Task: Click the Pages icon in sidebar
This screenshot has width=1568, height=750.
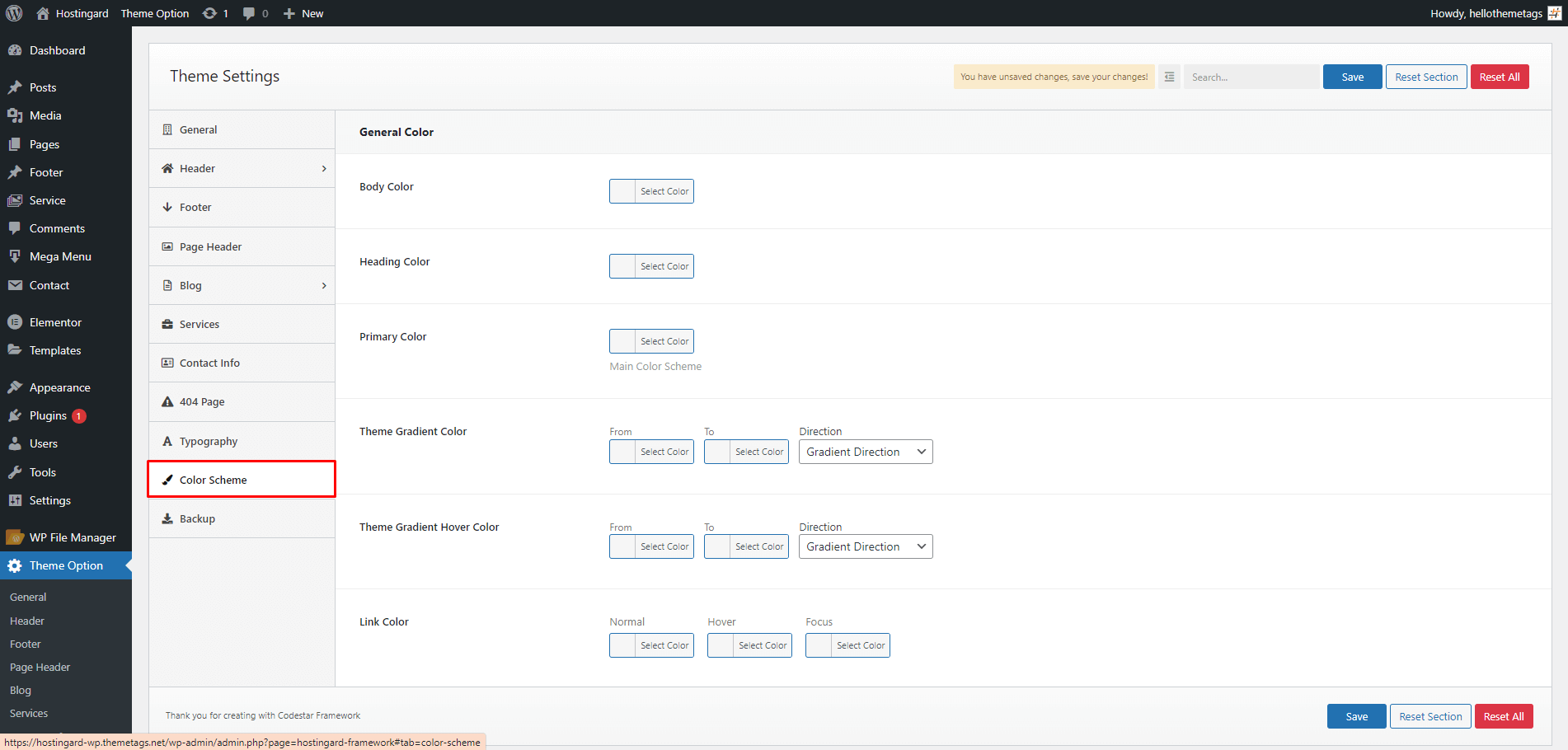Action: pyautogui.click(x=15, y=144)
